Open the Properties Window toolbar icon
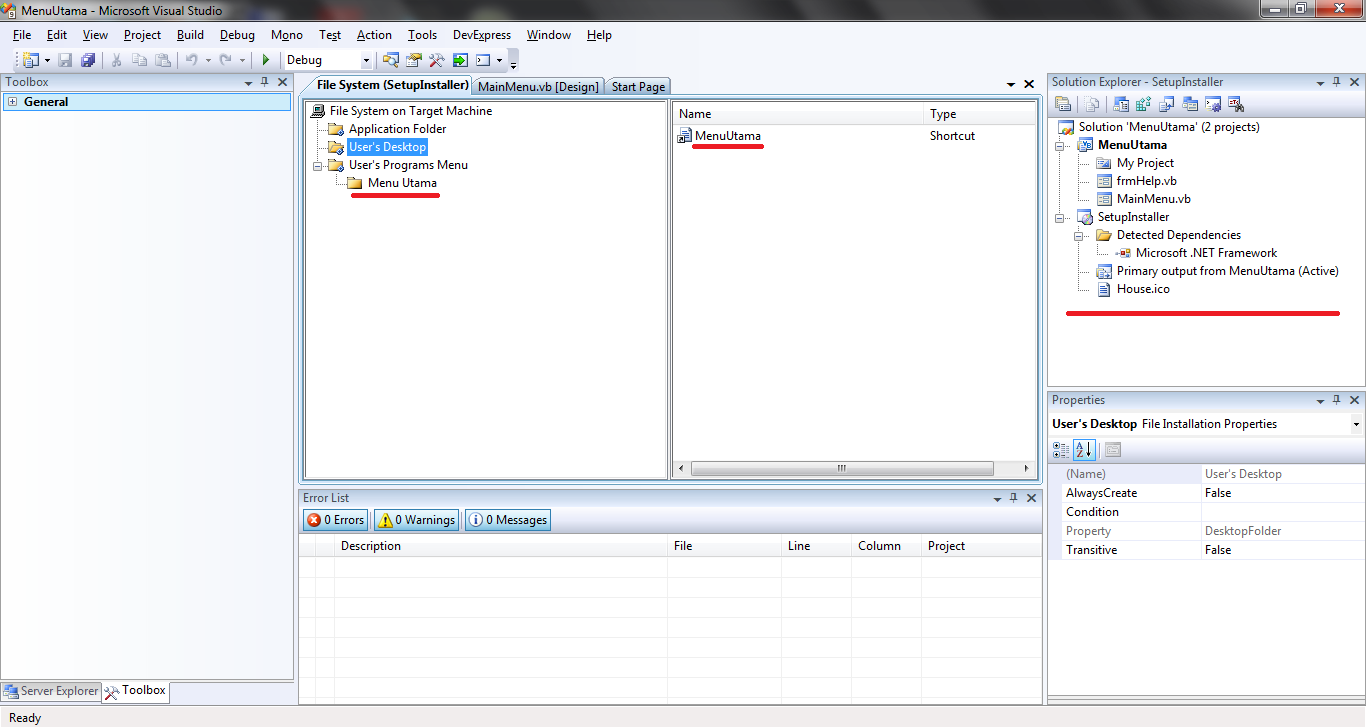Image resolution: width=1366 pixels, height=728 pixels. [414, 60]
